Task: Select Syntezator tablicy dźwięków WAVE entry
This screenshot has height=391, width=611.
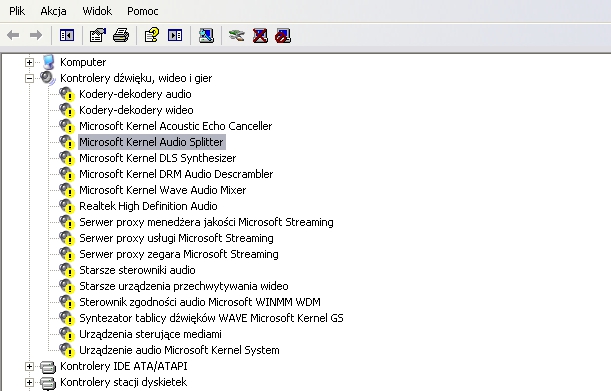Action: (211, 318)
